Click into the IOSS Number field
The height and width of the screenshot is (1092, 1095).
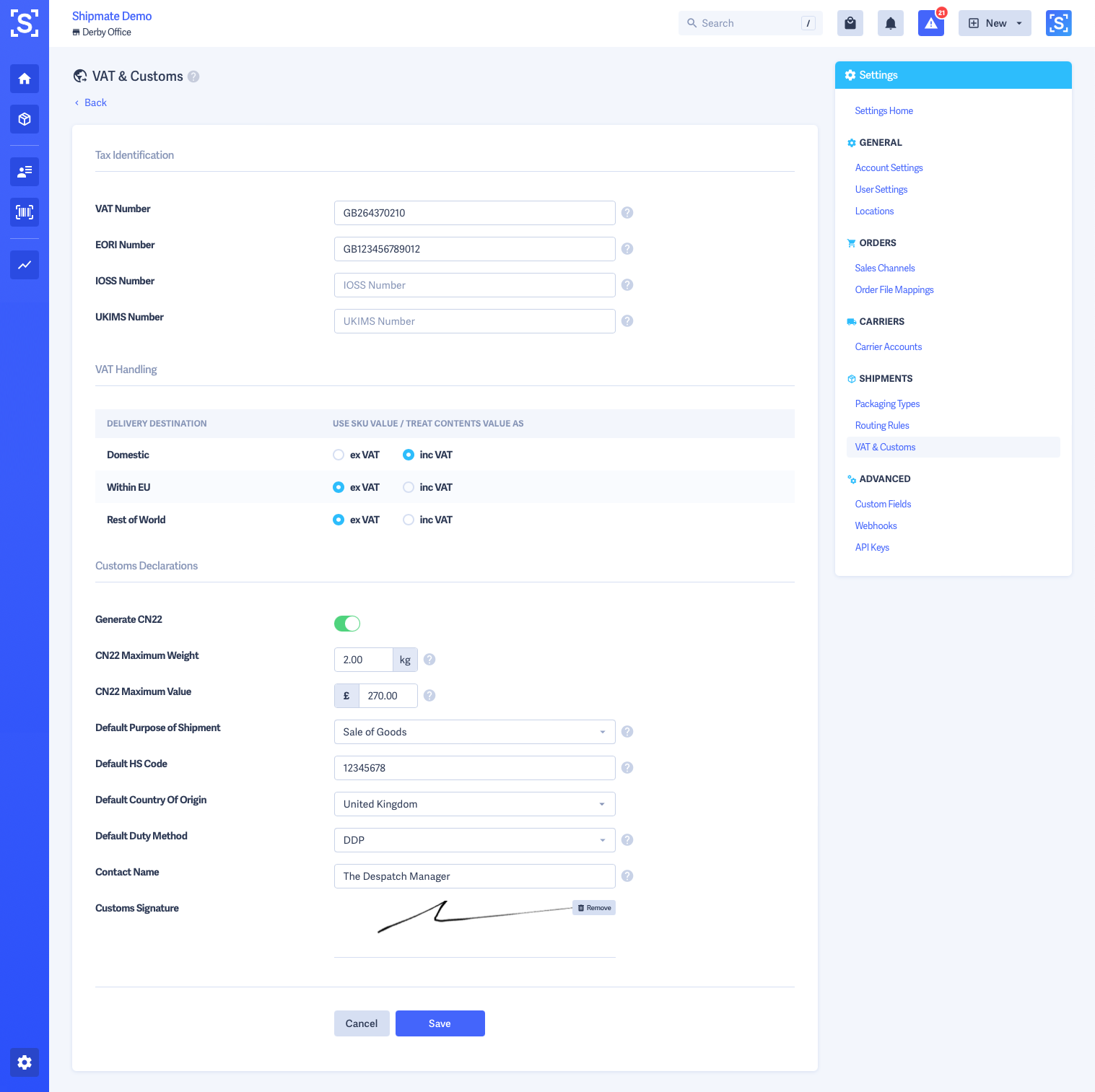[475, 285]
